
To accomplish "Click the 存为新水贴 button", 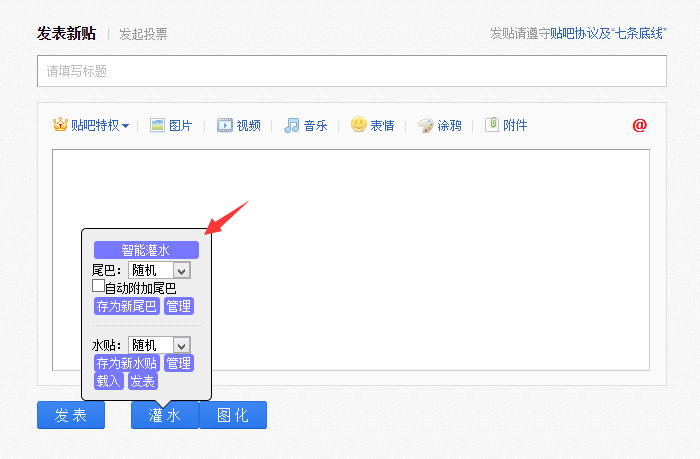I will (x=126, y=363).
